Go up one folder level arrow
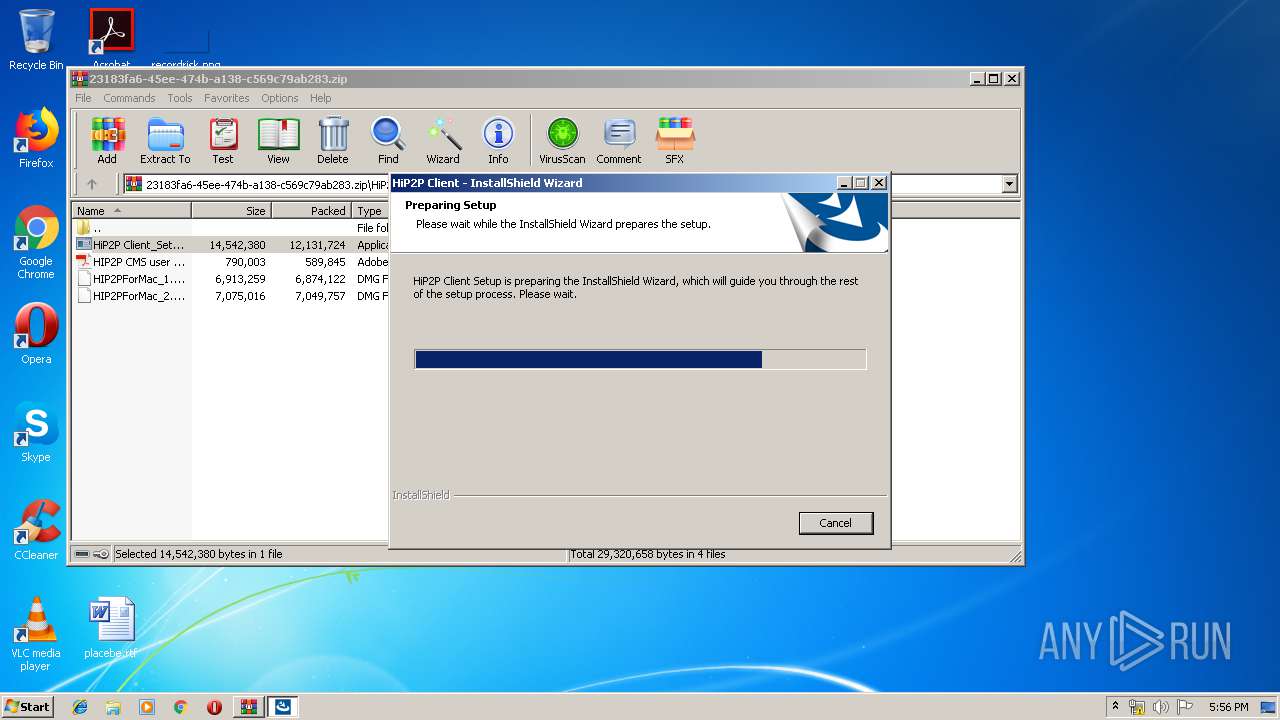This screenshot has width=1280, height=720. pyautogui.click(x=92, y=184)
